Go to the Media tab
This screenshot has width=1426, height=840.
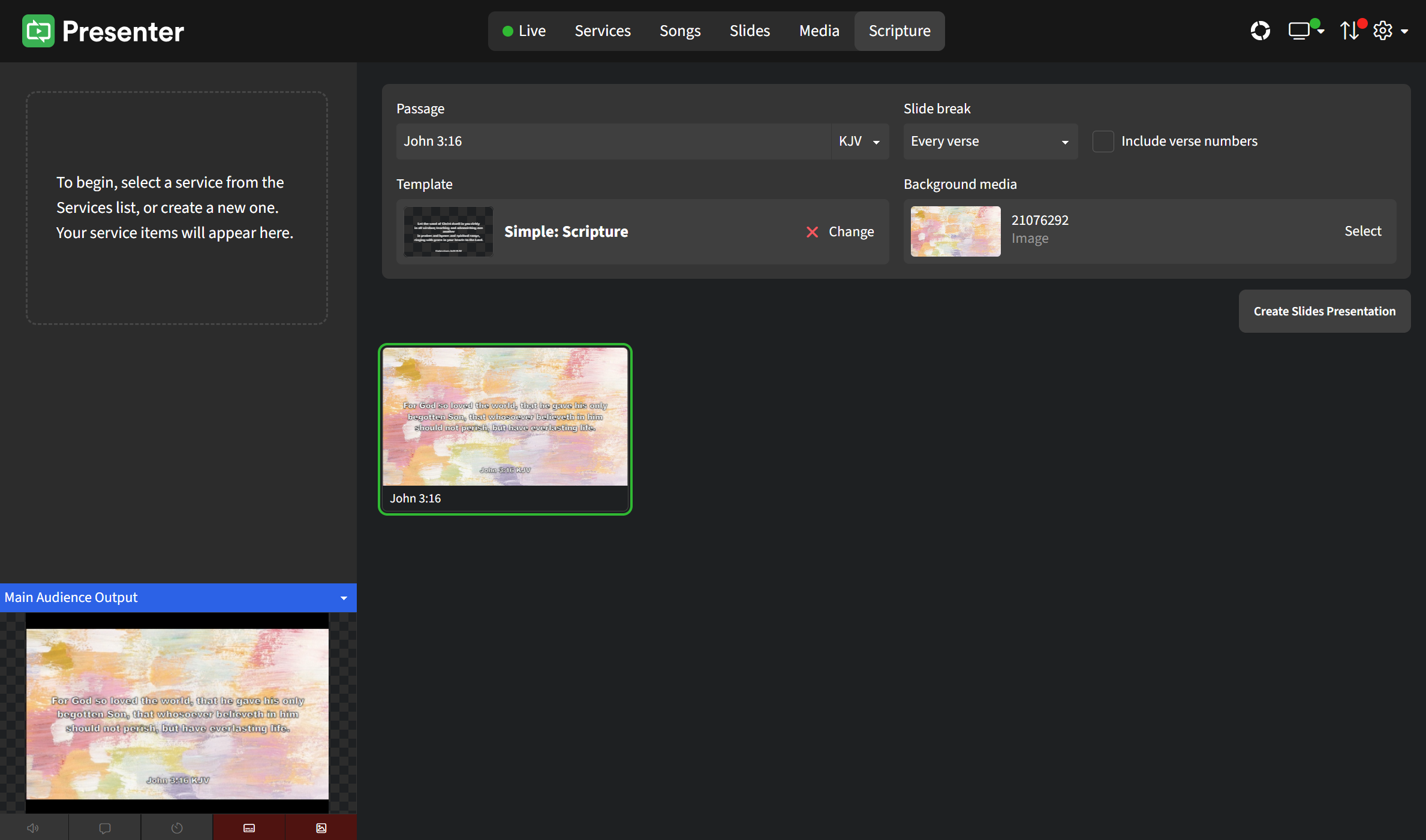pyautogui.click(x=819, y=31)
